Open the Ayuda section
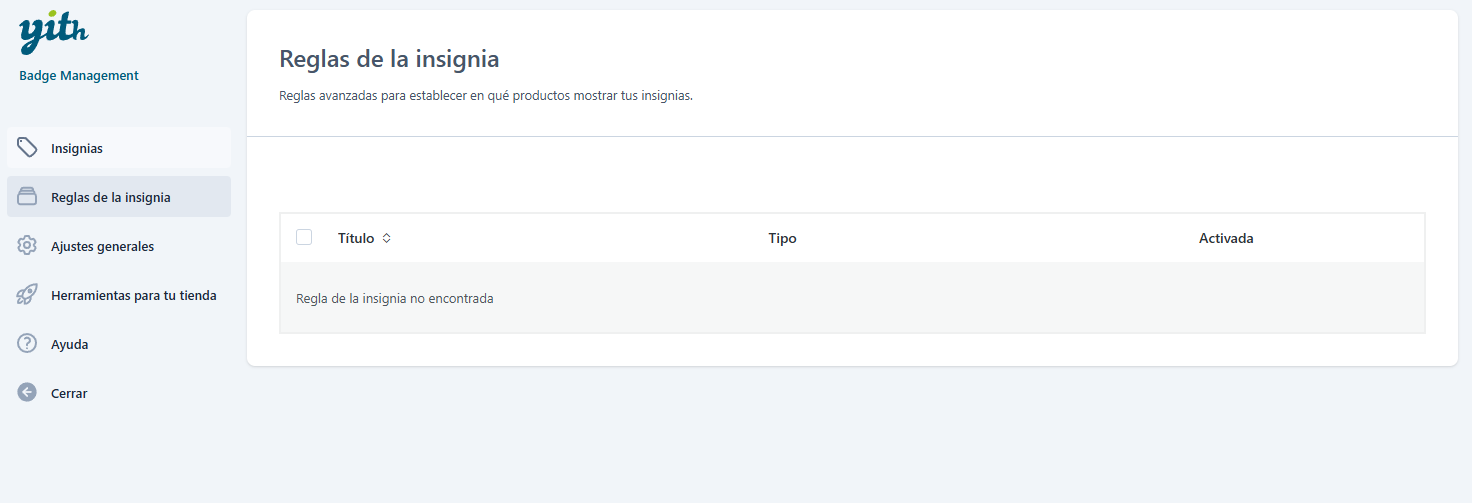 coord(70,345)
